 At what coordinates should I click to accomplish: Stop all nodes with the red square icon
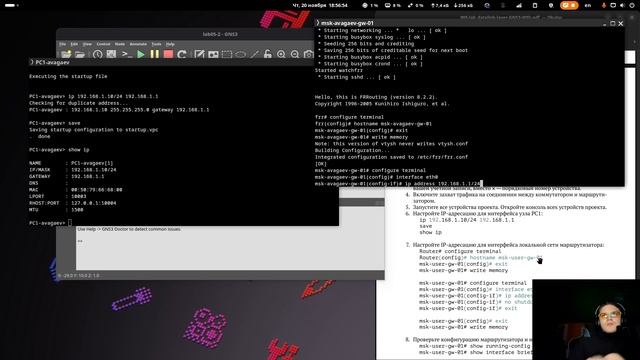coord(168,54)
